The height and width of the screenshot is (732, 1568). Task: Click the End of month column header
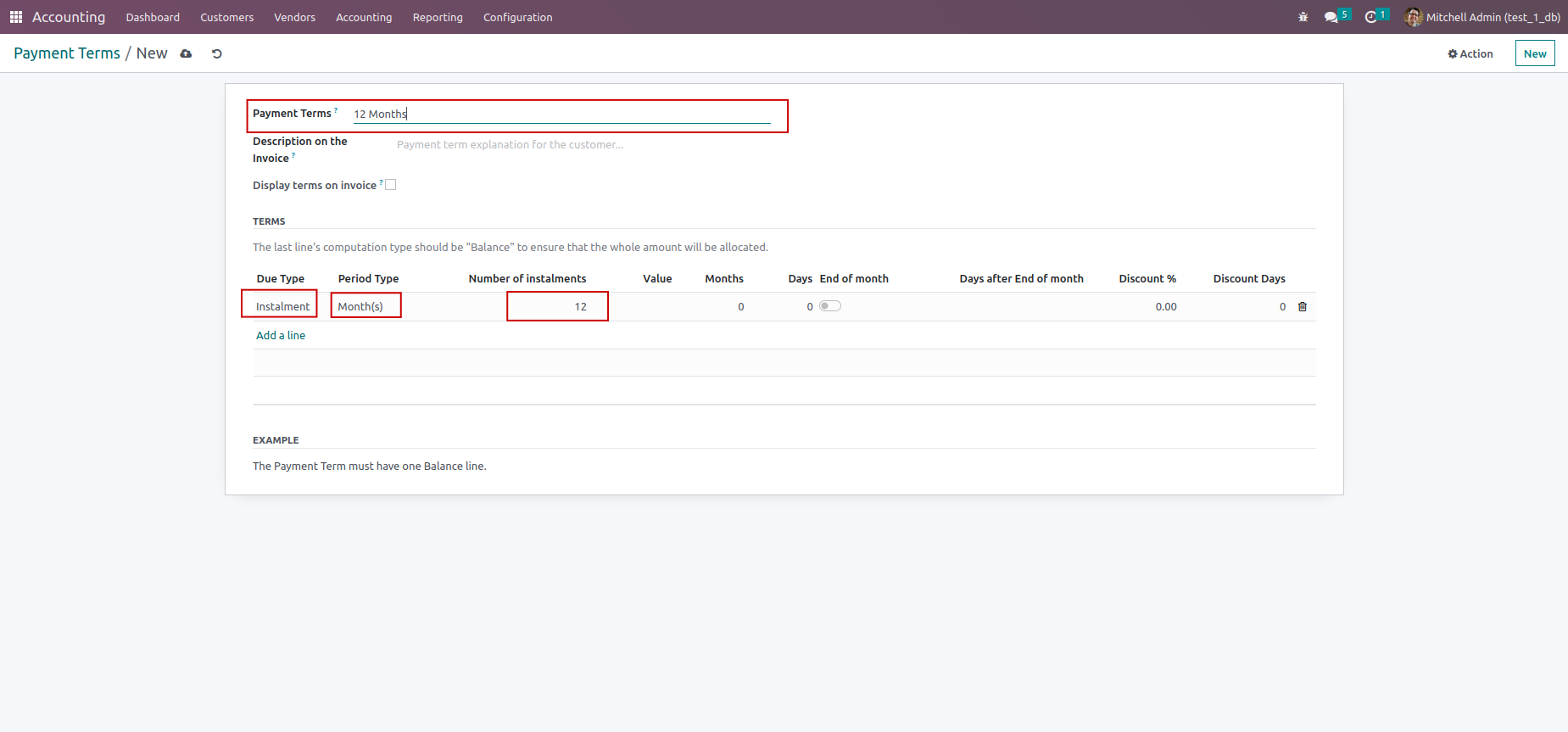[x=854, y=279]
